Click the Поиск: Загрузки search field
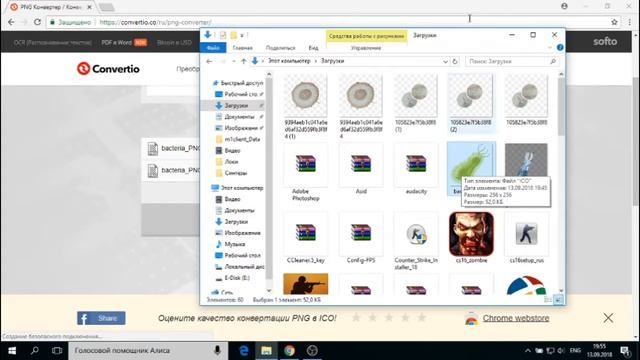Viewport: 640px width, 360px height. (x=512, y=61)
